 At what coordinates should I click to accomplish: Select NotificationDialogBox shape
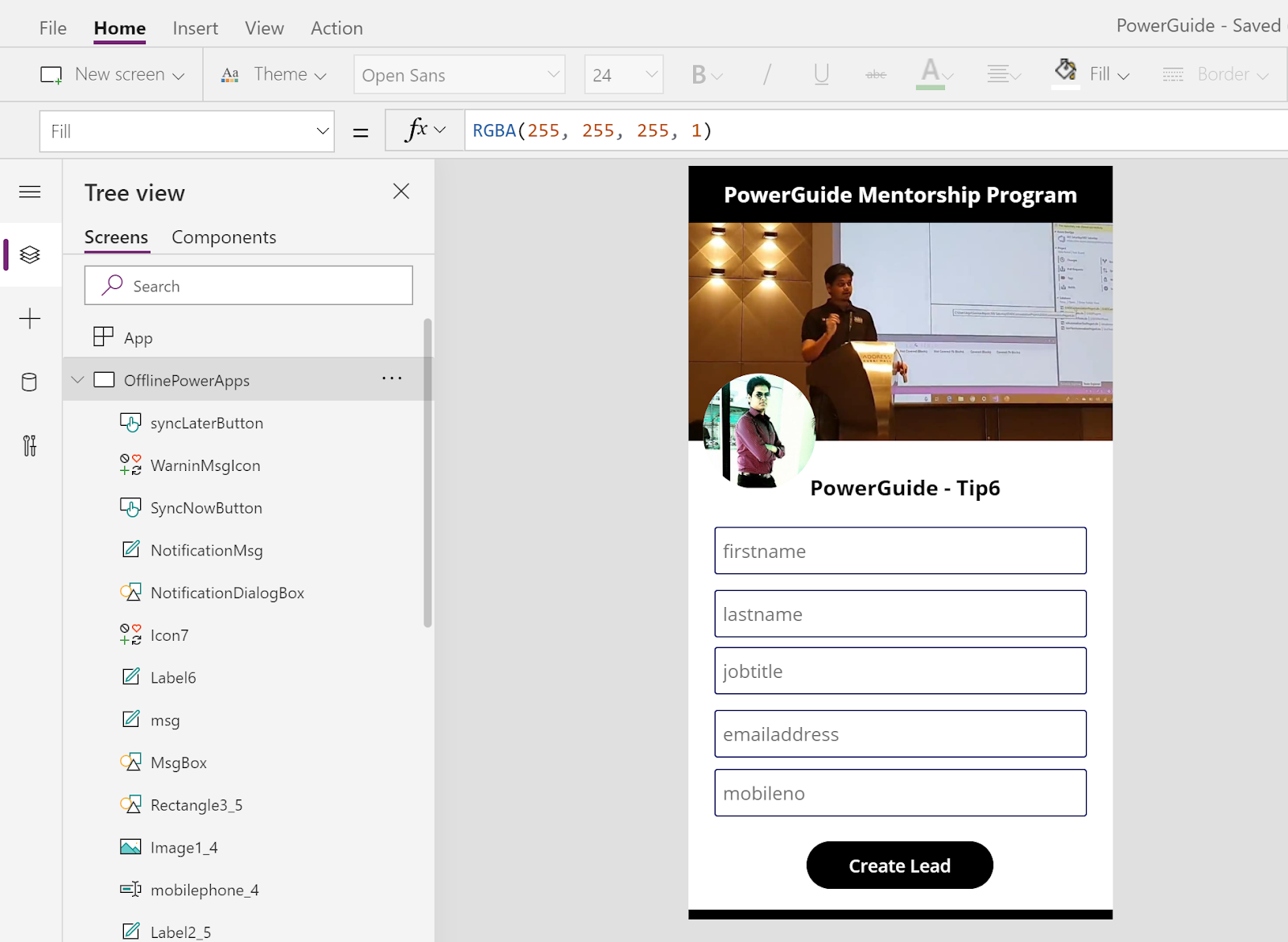point(227,593)
